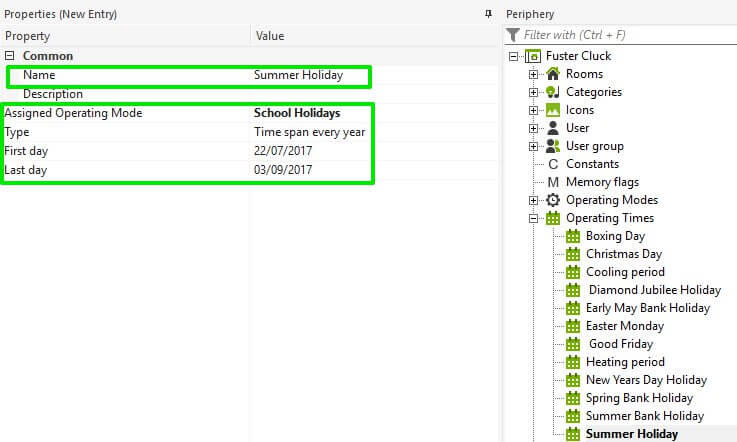This screenshot has width=737, height=442.
Task: Expand the Rooms tree node
Action: [x=534, y=74]
